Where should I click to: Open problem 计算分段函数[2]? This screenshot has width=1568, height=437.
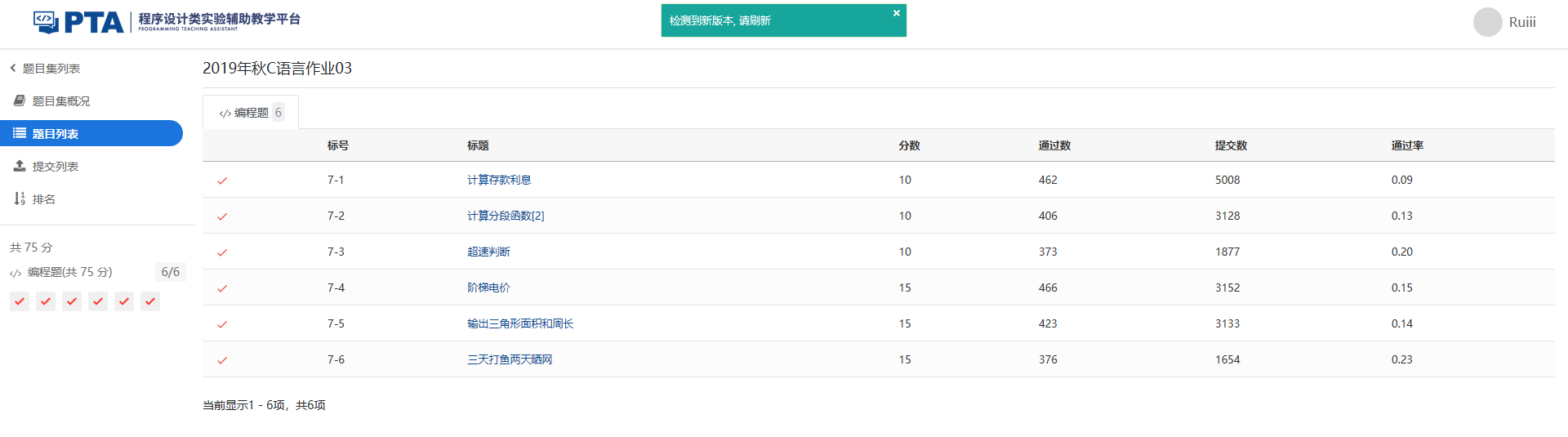[506, 216]
